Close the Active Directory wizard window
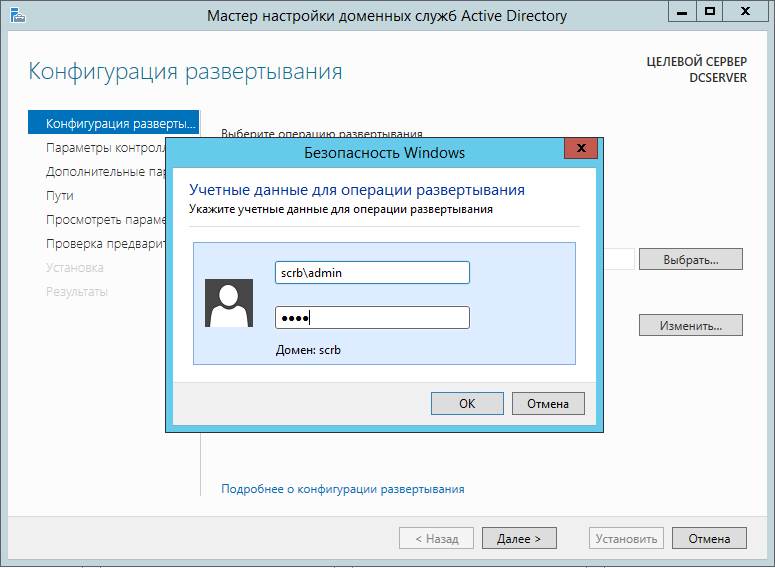This screenshot has height=568, width=775. 745,12
